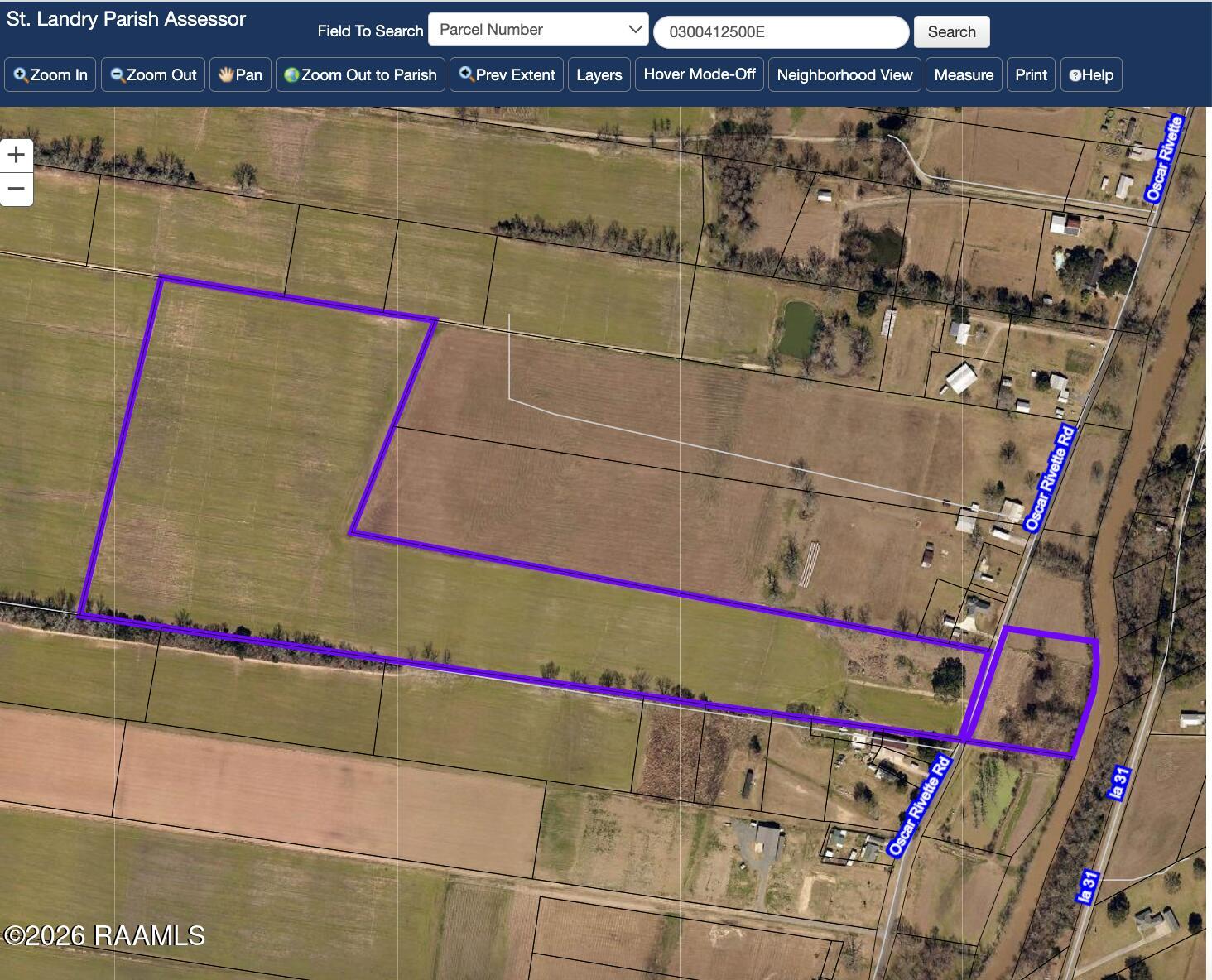Return to previous extent with Prev Extent tool
The height and width of the screenshot is (980, 1212).
click(506, 74)
